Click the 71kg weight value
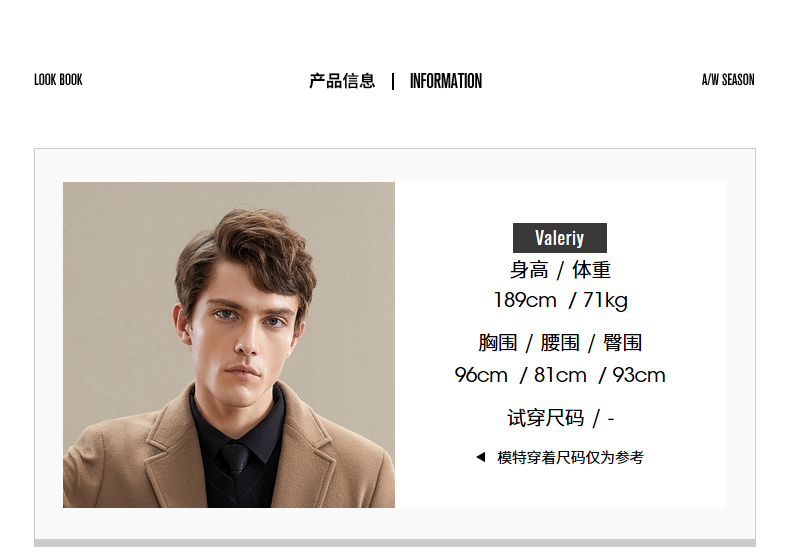Viewport: 790px width, 553px height. (x=605, y=301)
